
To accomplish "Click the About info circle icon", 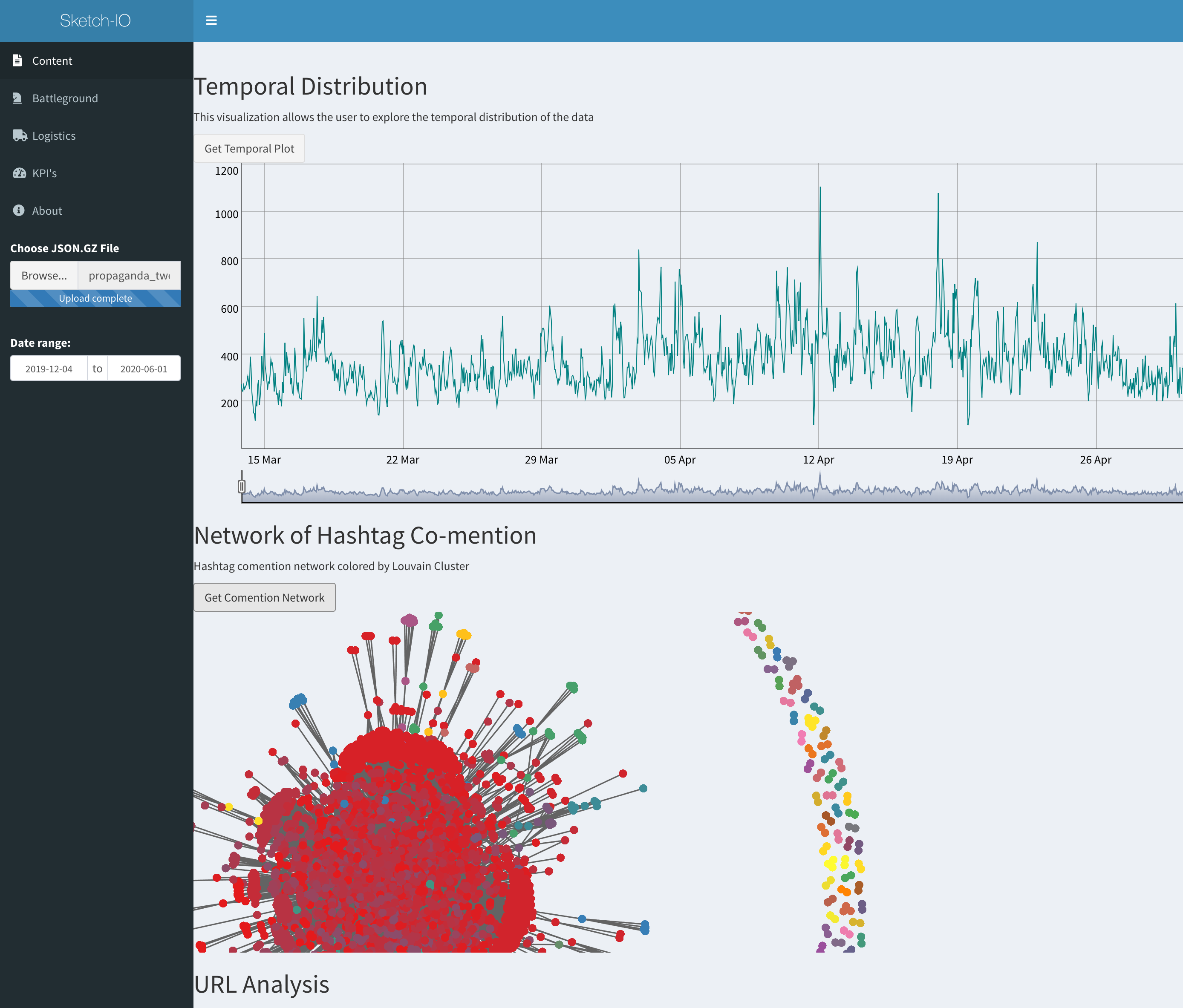I will coord(18,210).
